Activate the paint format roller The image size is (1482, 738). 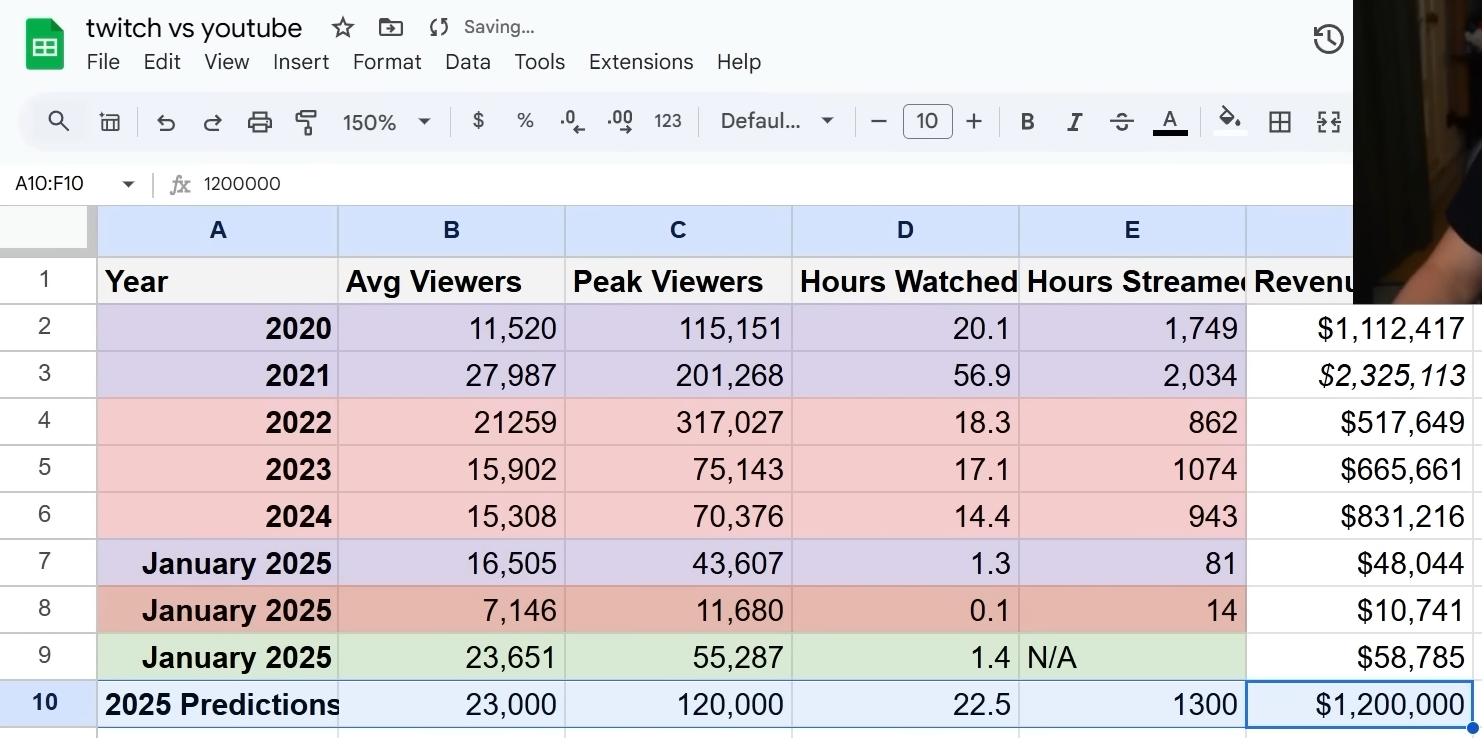click(x=306, y=122)
